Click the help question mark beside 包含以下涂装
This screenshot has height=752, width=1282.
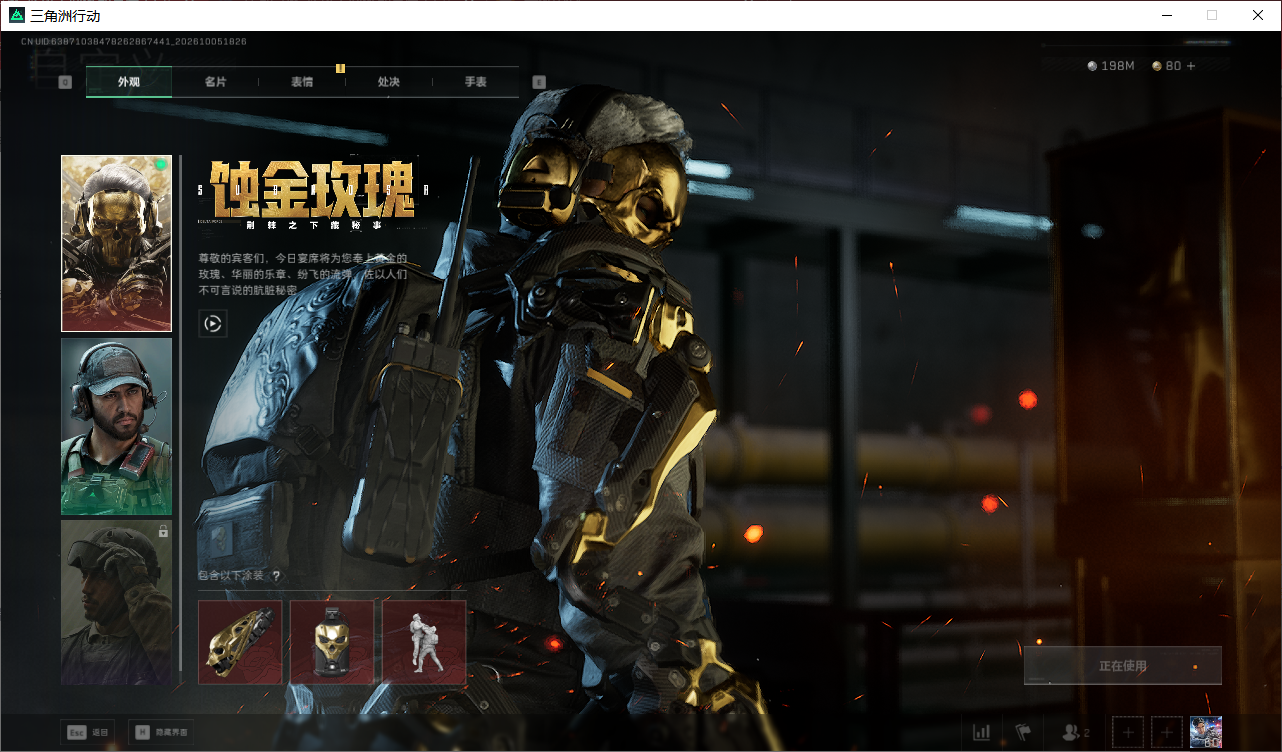pyautogui.click(x=276, y=576)
